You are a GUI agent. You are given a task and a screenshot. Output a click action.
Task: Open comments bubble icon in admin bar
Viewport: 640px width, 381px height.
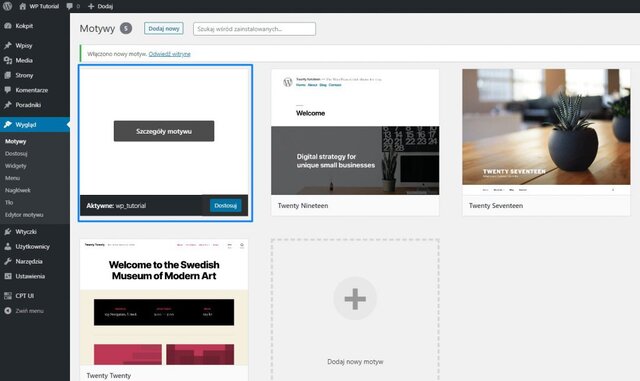69,6
